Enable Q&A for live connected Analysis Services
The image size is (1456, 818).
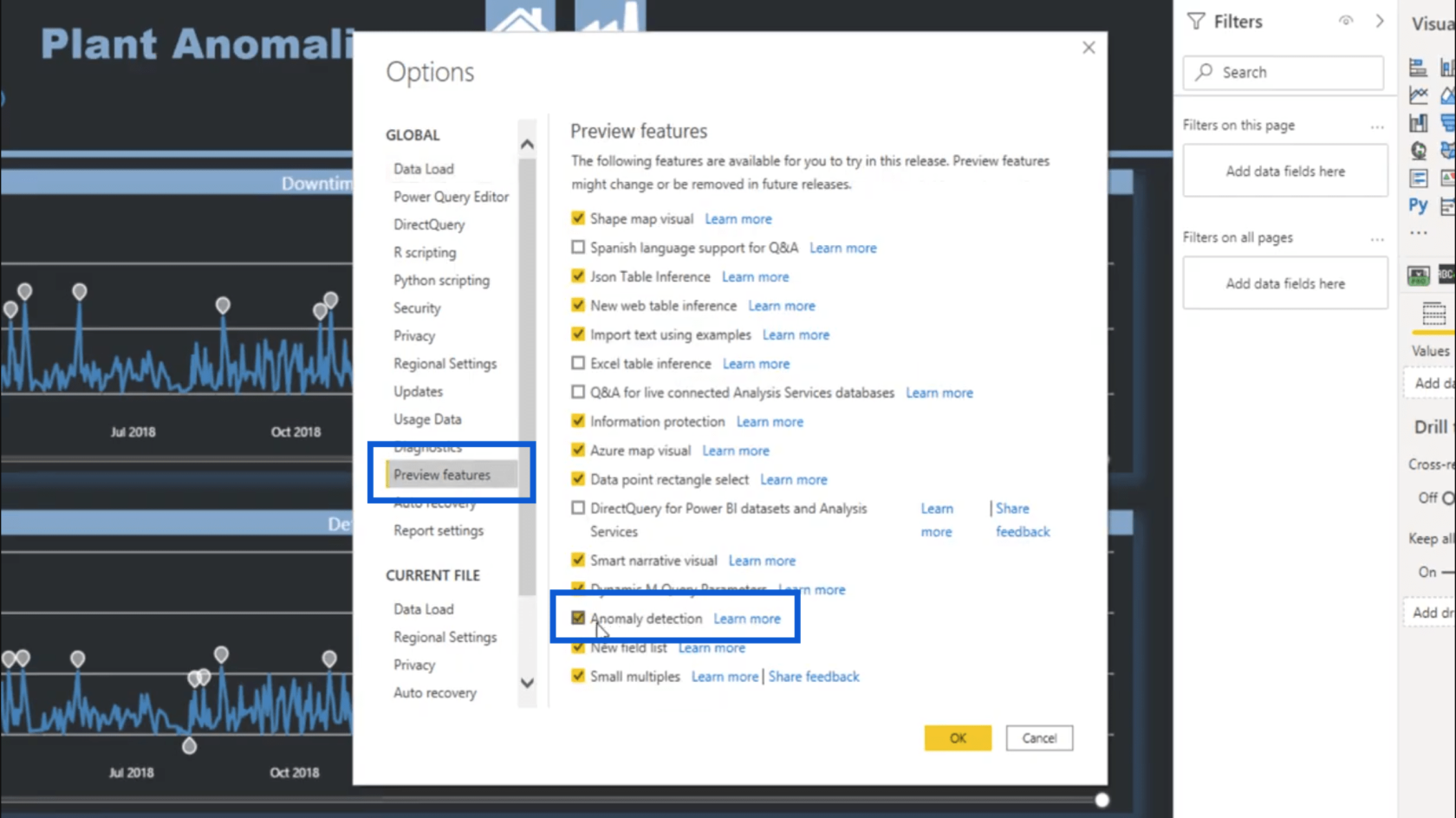tap(578, 392)
